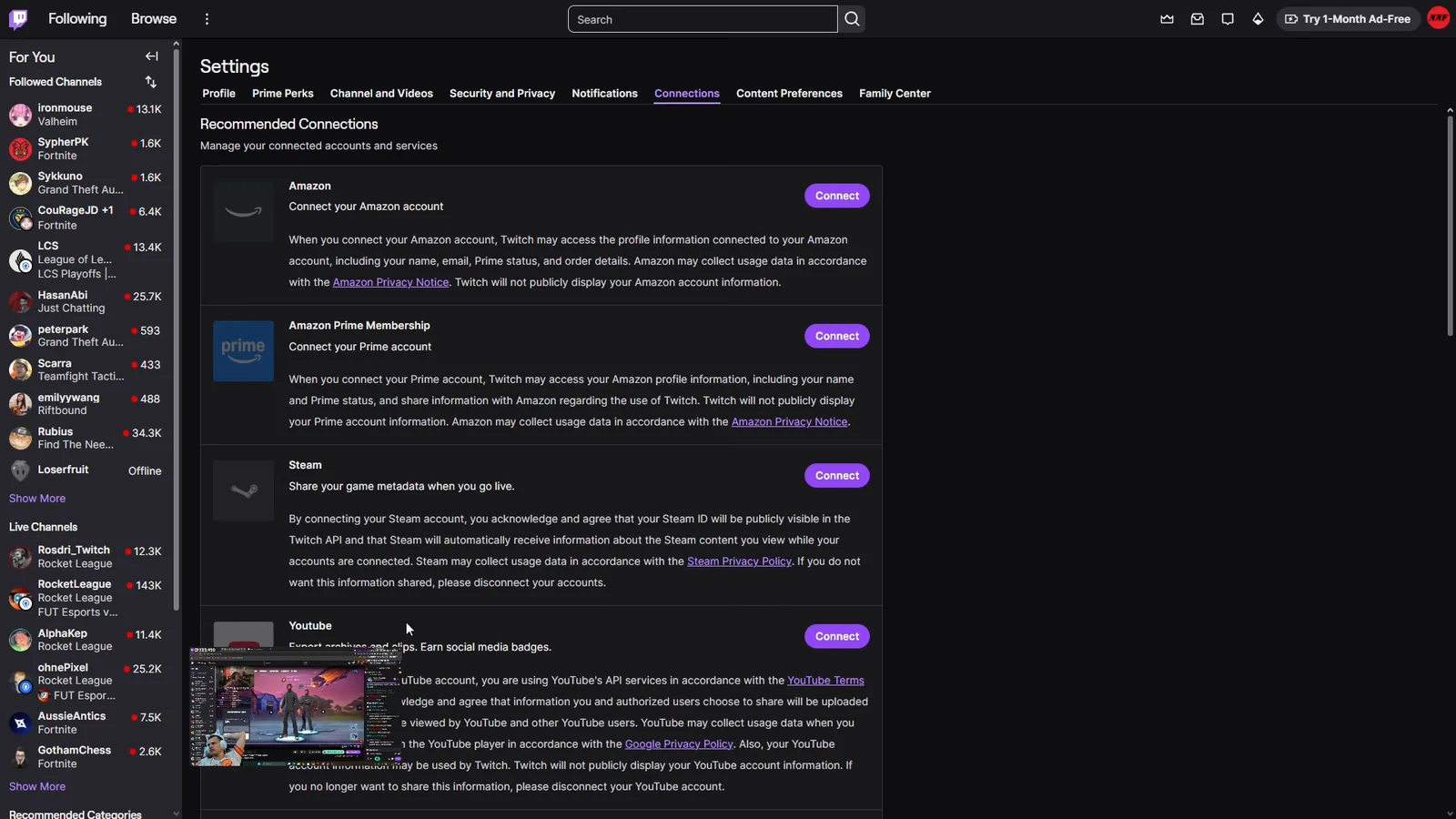The image size is (1456, 819).
Task: Click the search magnifier button
Action: click(852, 19)
